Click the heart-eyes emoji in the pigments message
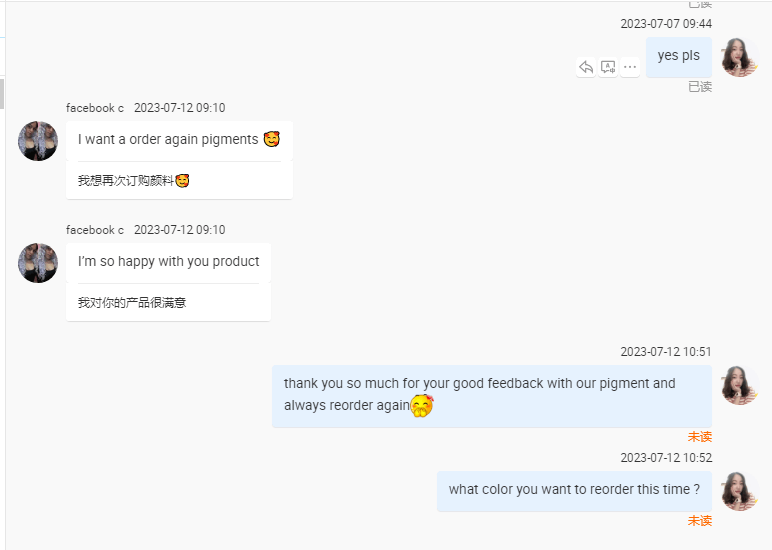This screenshot has width=772, height=550. [271, 140]
